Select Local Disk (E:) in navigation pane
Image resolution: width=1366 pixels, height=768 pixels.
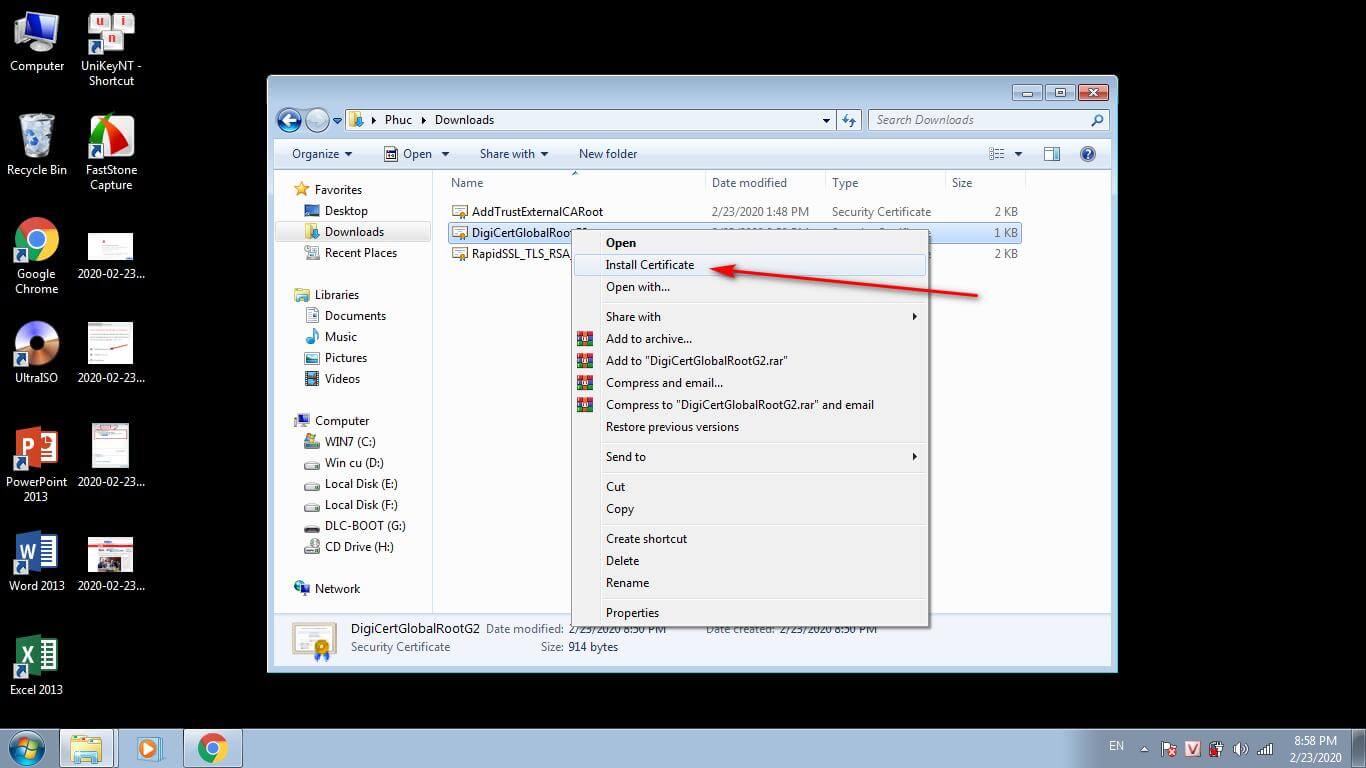pos(360,484)
